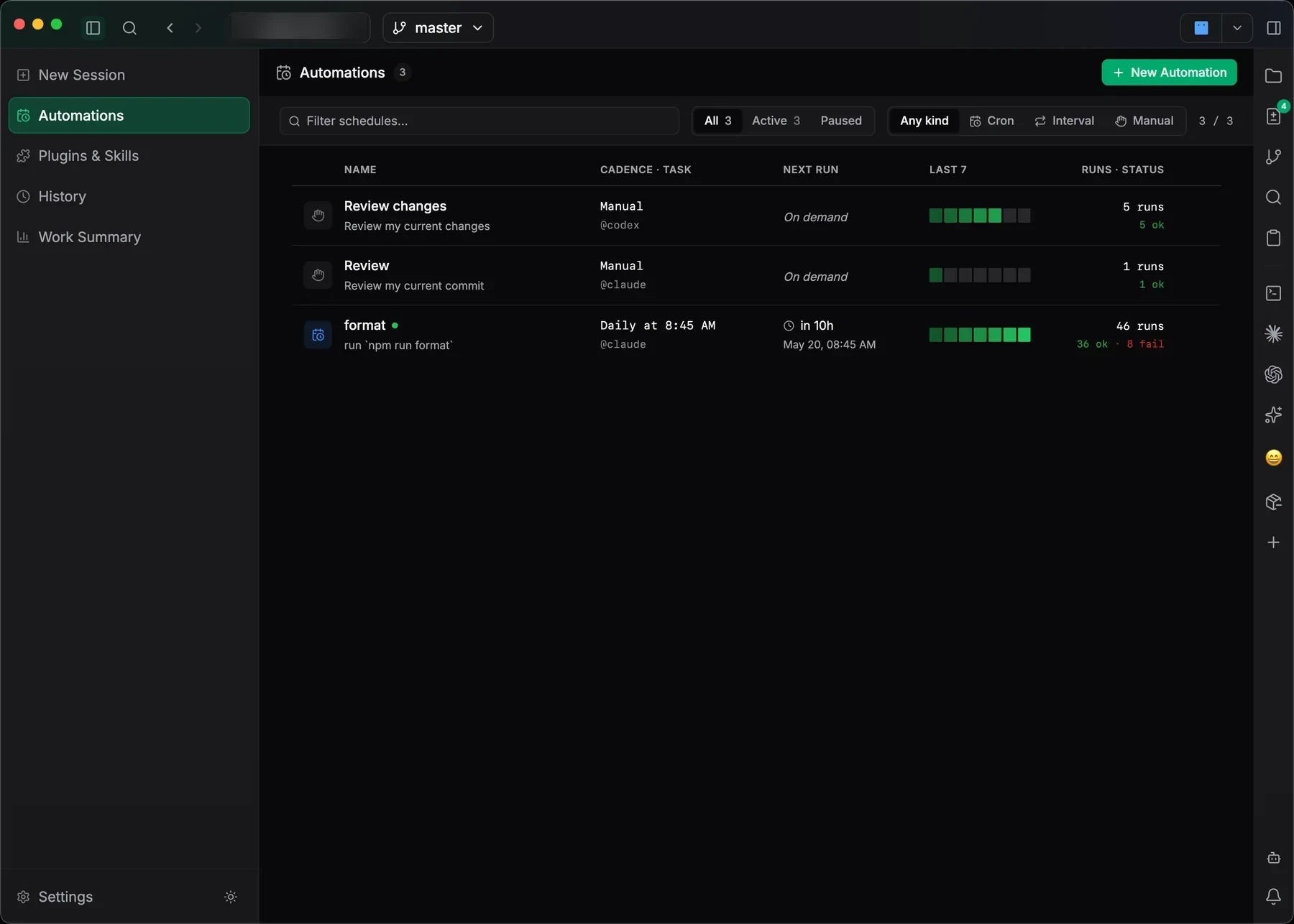
Task: Click the NAME column header
Action: (360, 170)
